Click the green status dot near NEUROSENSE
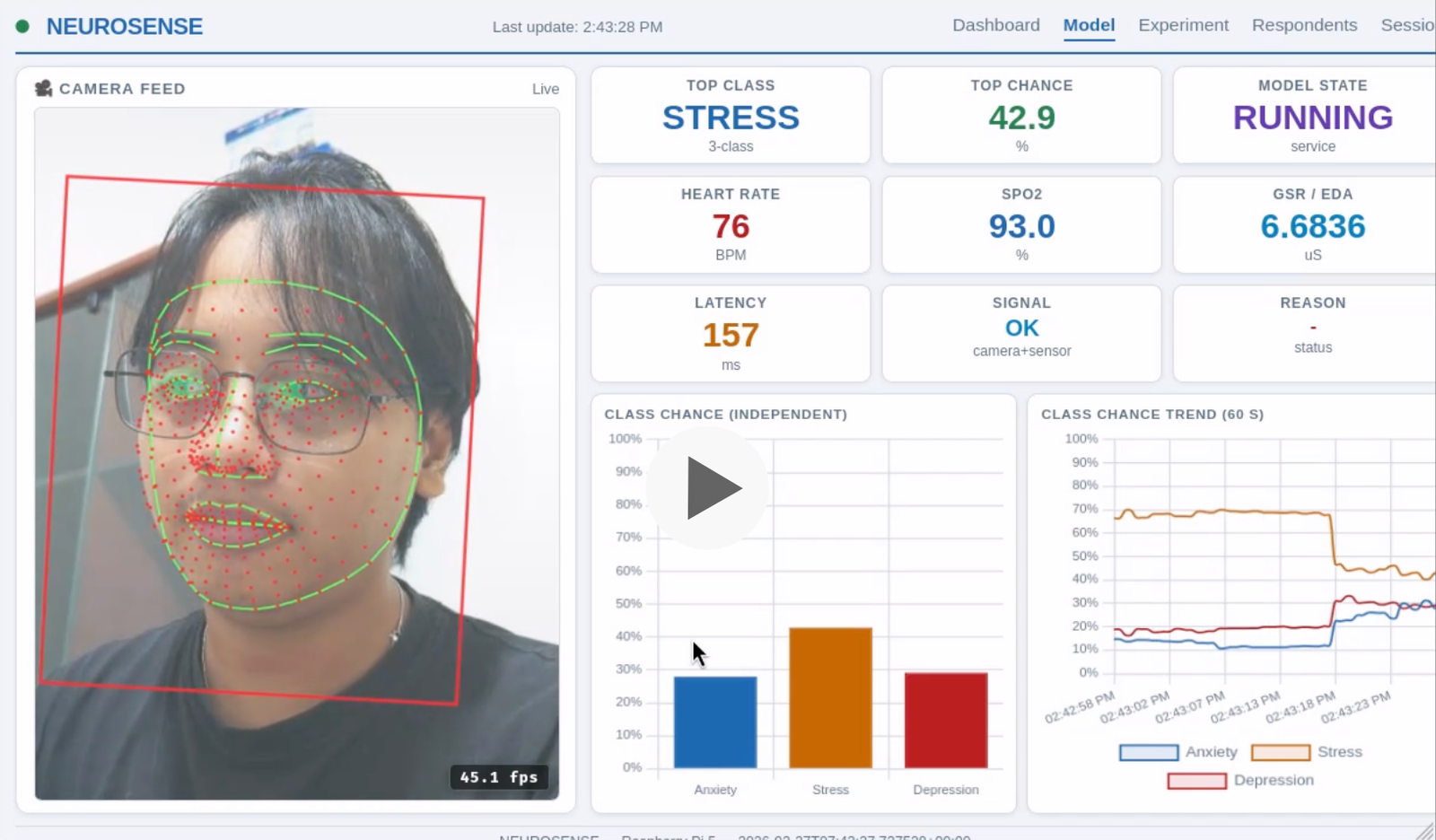This screenshot has width=1436, height=840. (23, 26)
